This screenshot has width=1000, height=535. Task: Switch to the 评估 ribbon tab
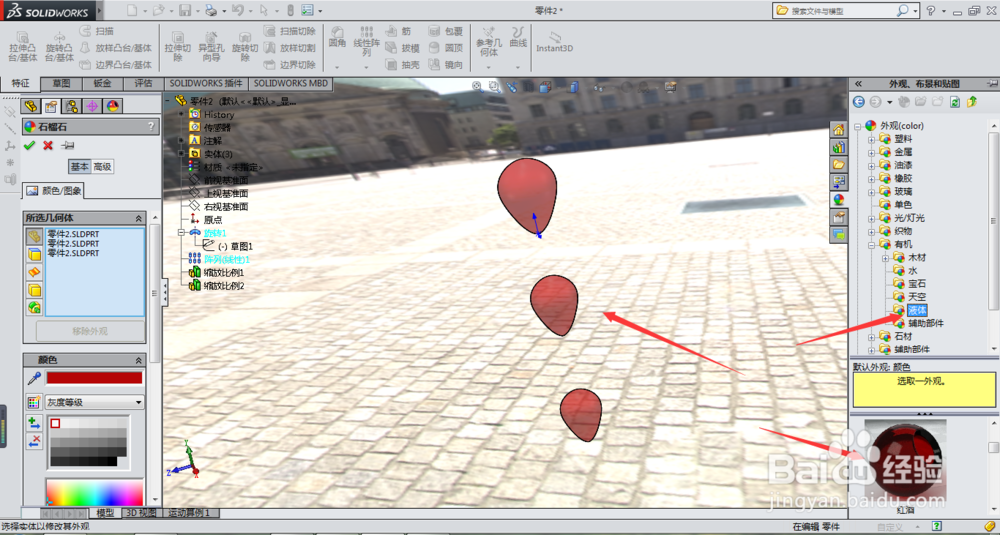tap(143, 83)
